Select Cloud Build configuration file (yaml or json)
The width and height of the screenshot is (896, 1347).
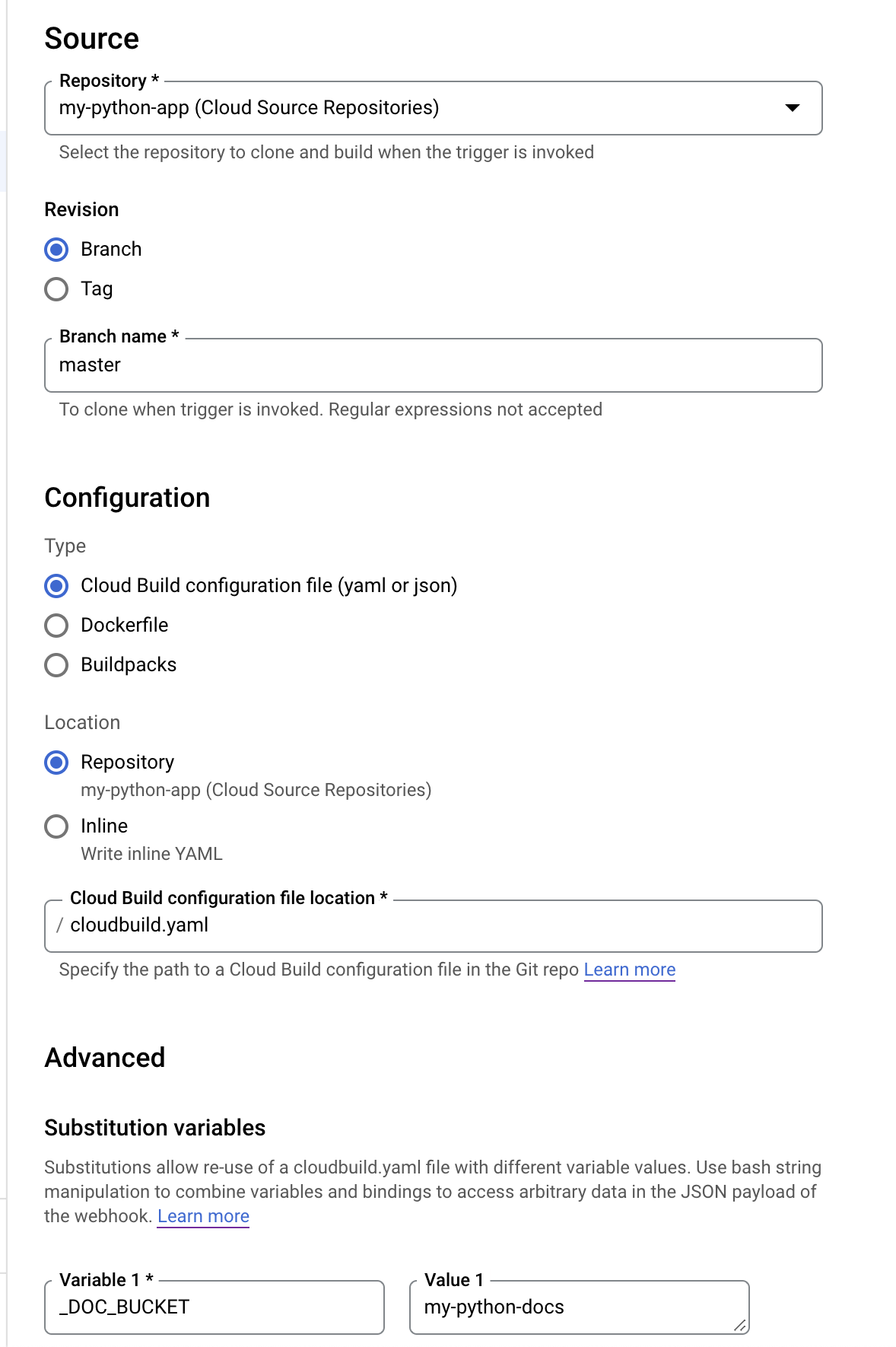(56, 586)
